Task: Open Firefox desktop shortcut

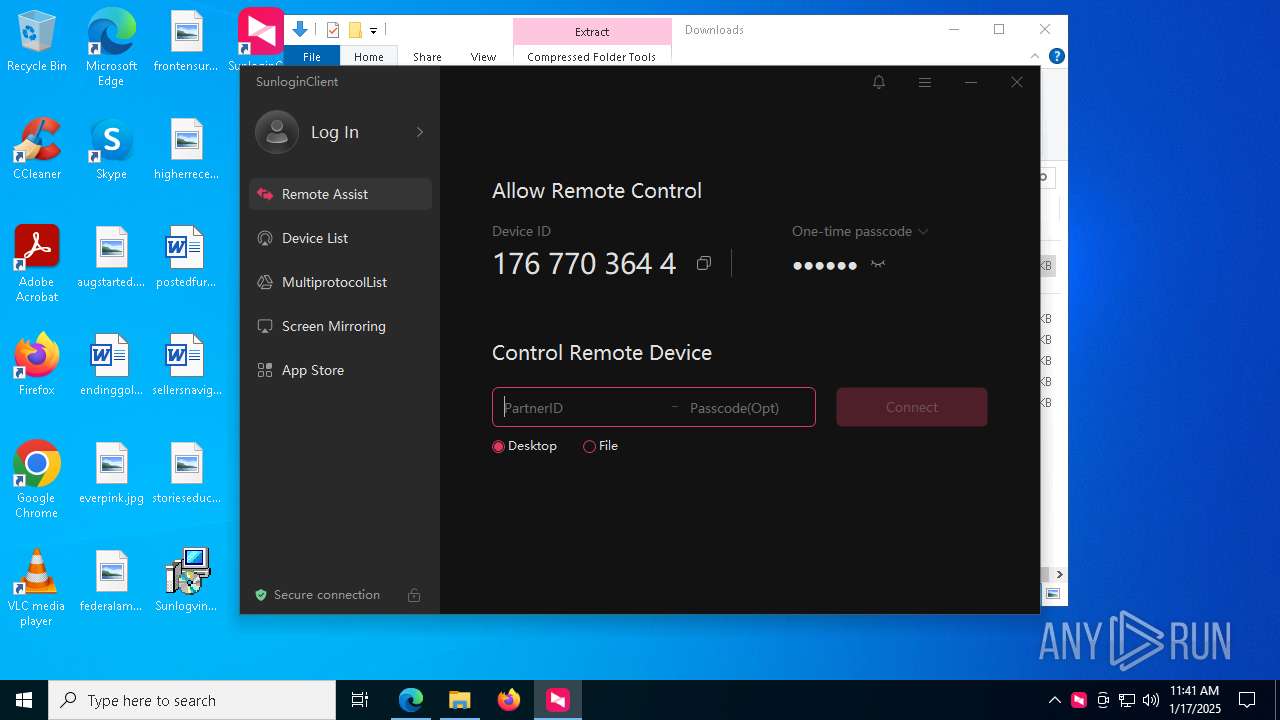Action: [37, 366]
